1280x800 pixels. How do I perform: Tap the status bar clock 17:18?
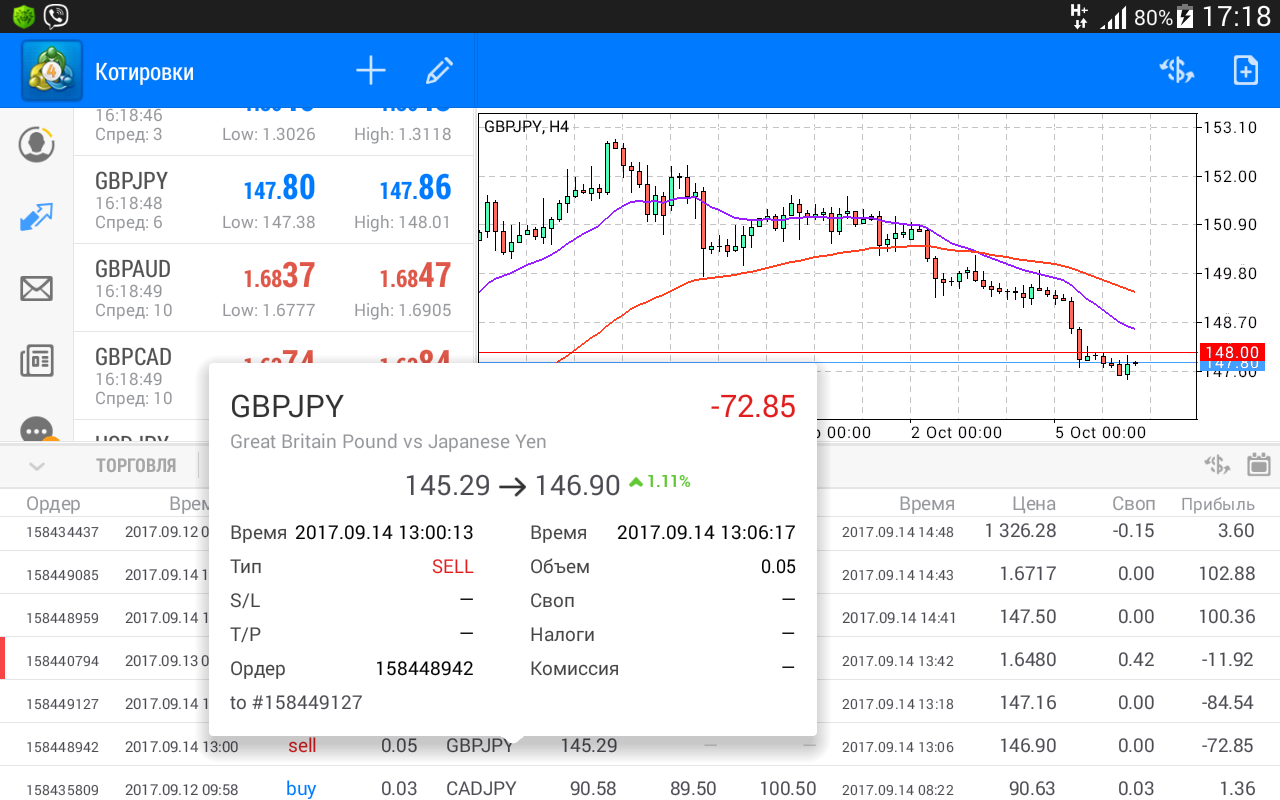(1236, 16)
